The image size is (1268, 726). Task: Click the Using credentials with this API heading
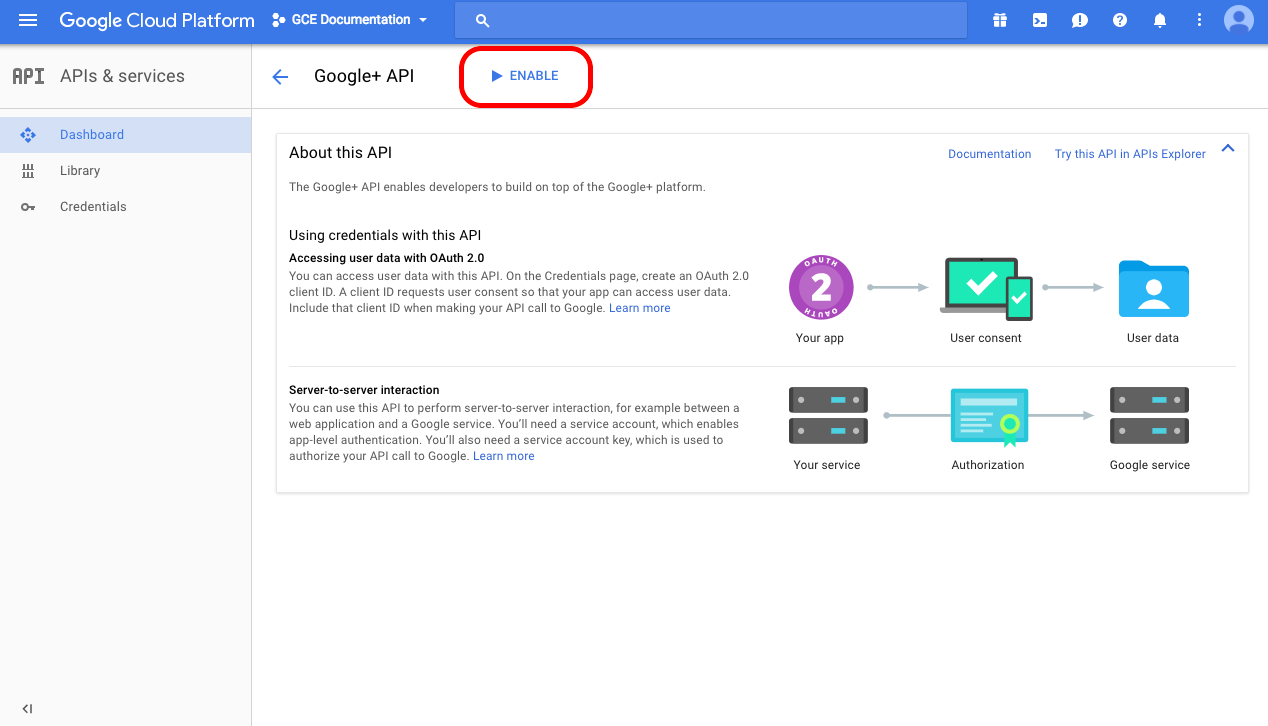(385, 235)
